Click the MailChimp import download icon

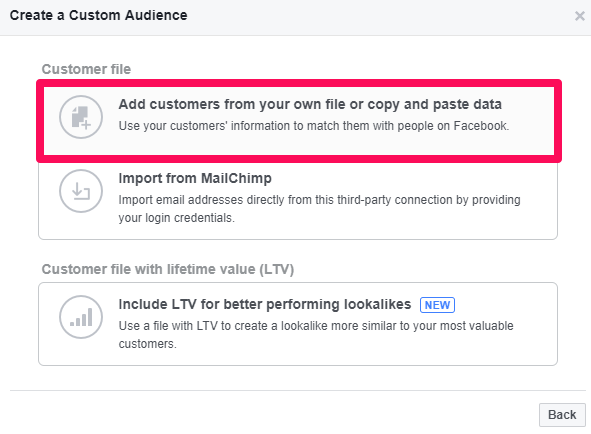pos(81,191)
